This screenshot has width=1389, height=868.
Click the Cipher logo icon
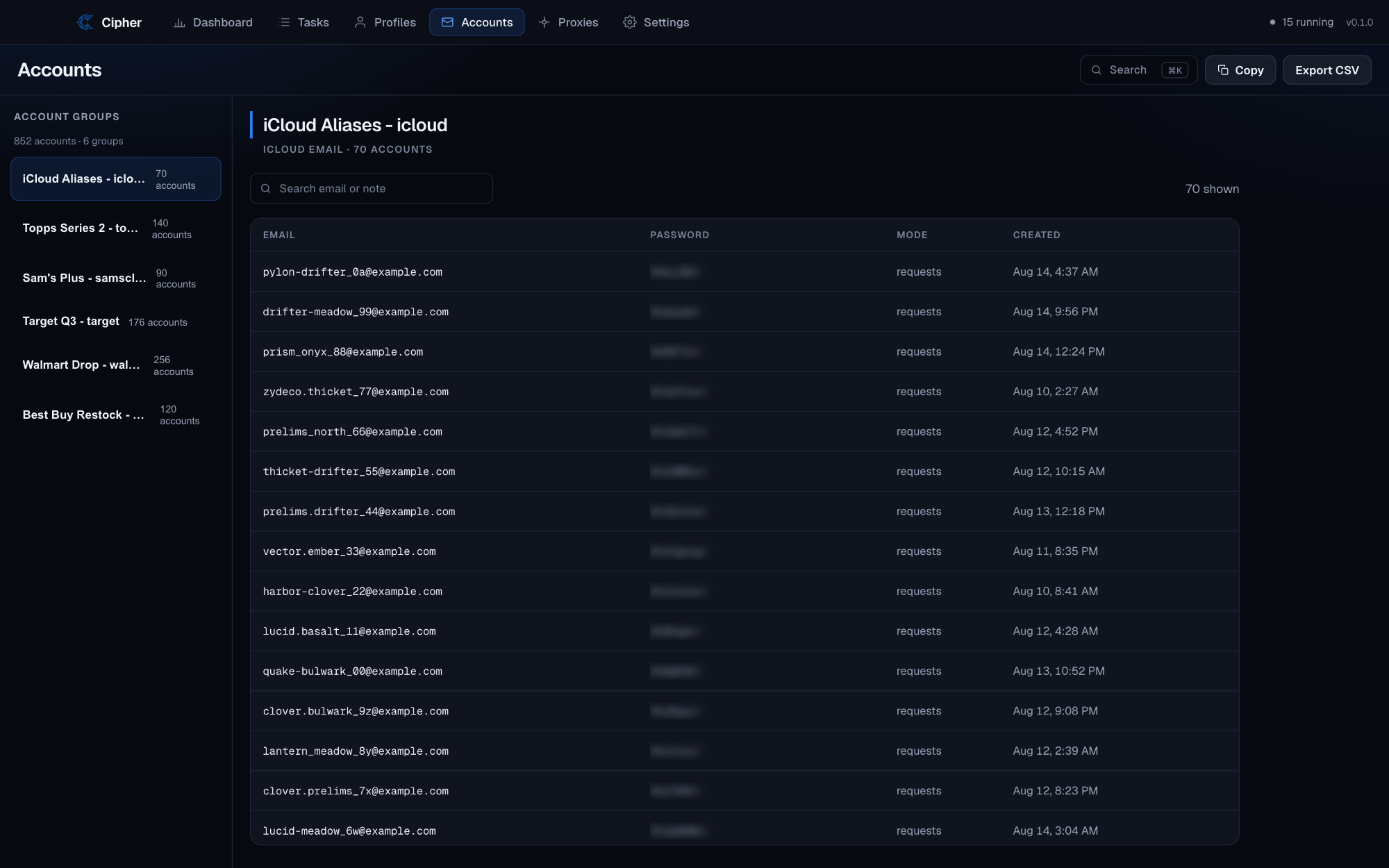click(x=85, y=22)
